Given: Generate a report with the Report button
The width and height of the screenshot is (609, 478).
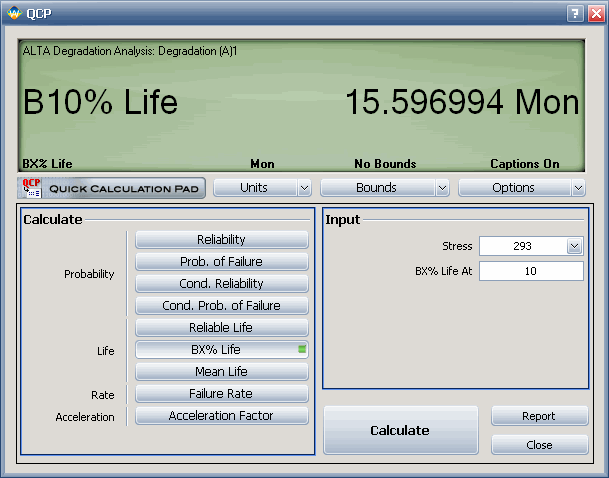Looking at the screenshot, I should (538, 416).
